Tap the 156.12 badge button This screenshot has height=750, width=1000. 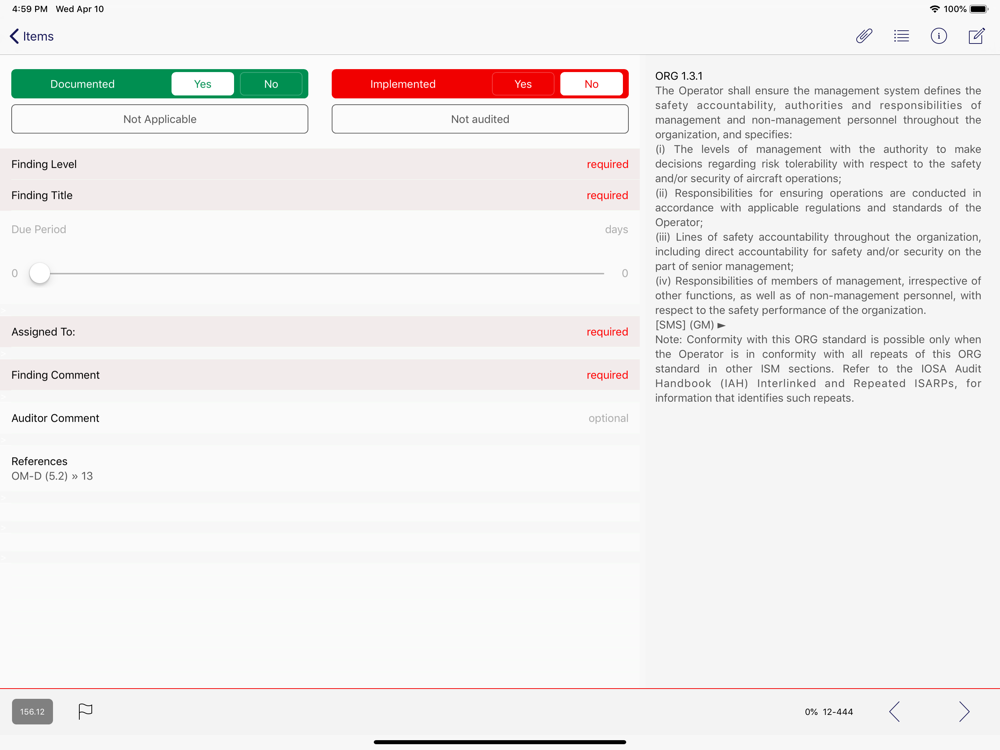tap(33, 712)
